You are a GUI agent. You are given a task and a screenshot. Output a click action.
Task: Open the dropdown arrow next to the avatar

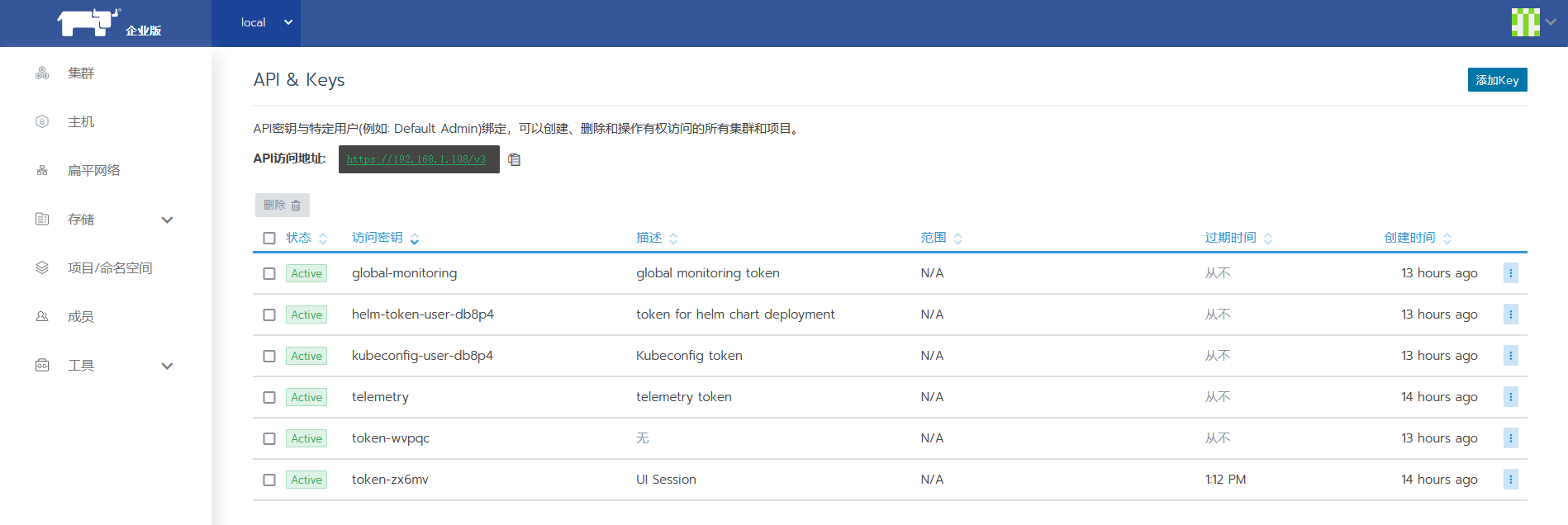click(1551, 22)
